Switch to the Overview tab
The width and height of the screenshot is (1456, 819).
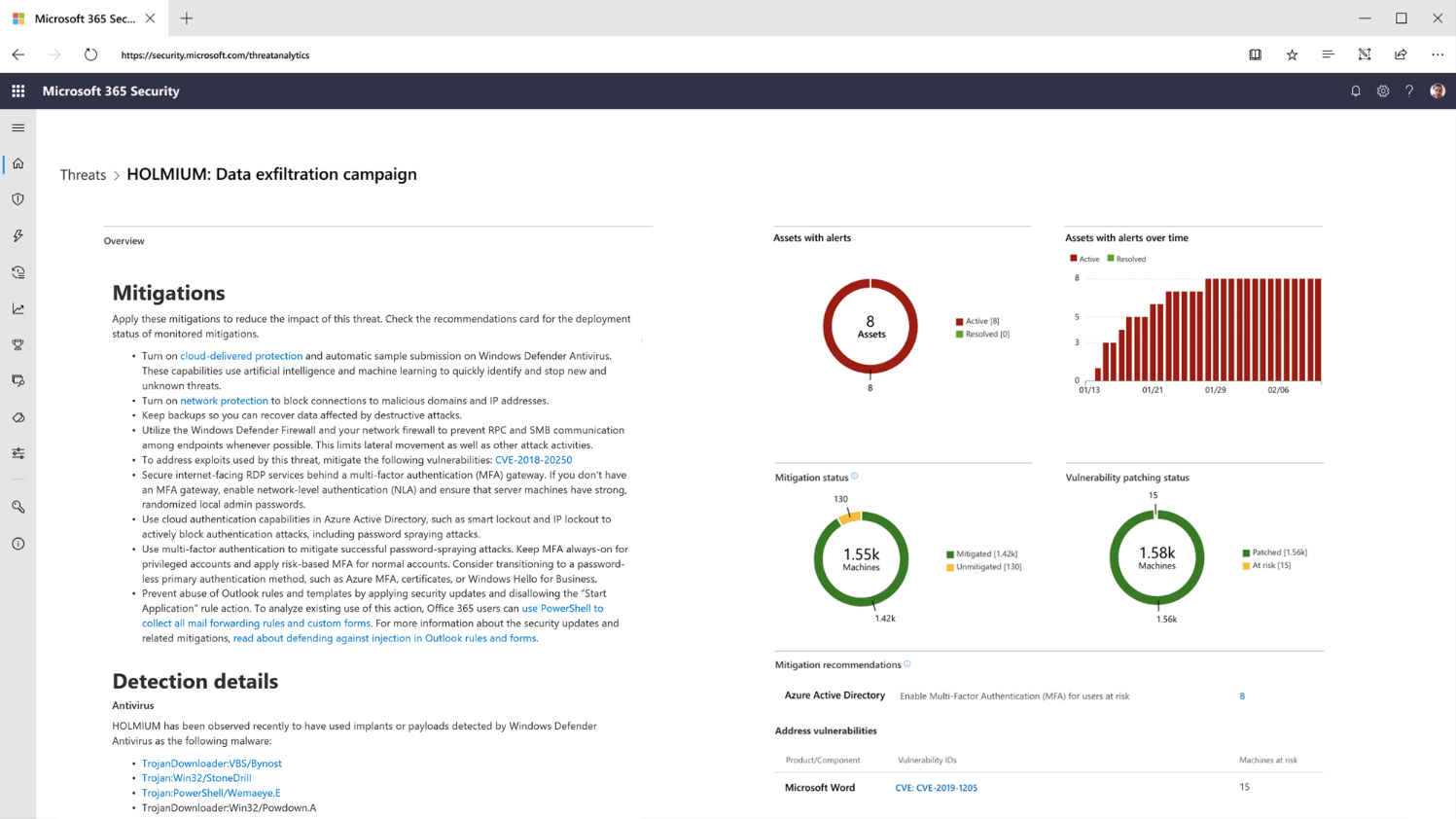(x=123, y=240)
